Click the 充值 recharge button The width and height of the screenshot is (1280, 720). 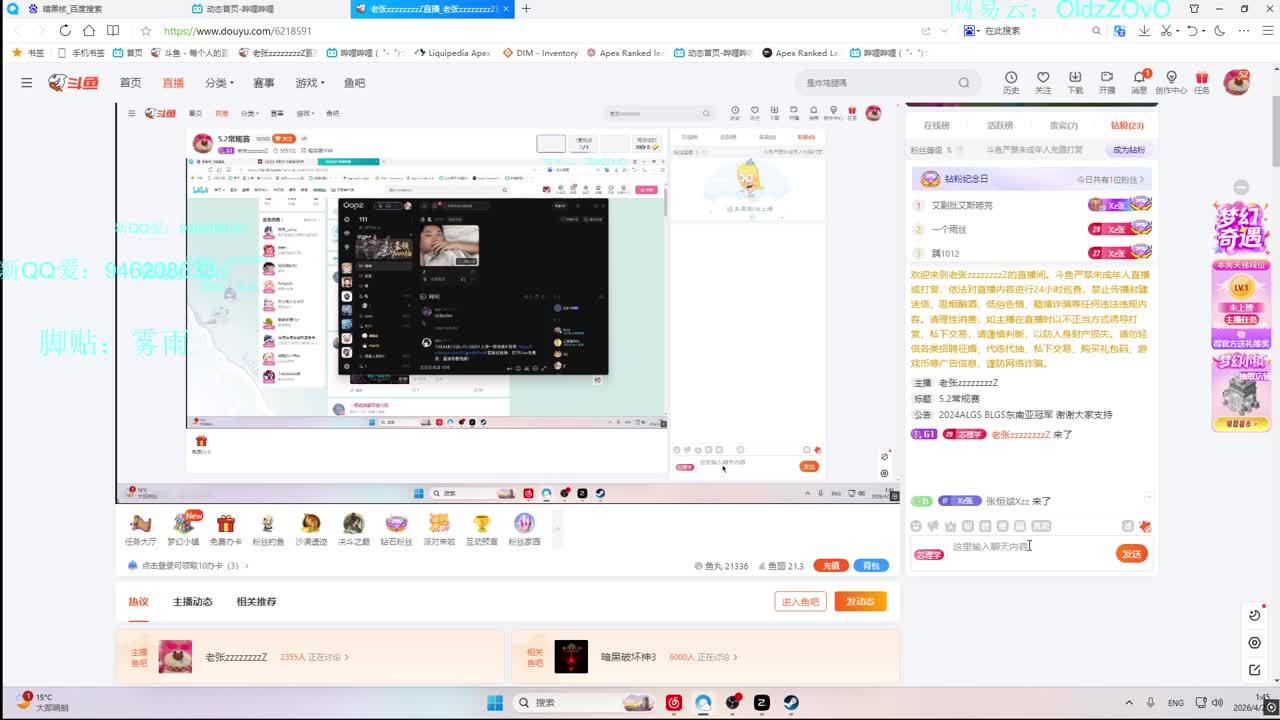831,566
